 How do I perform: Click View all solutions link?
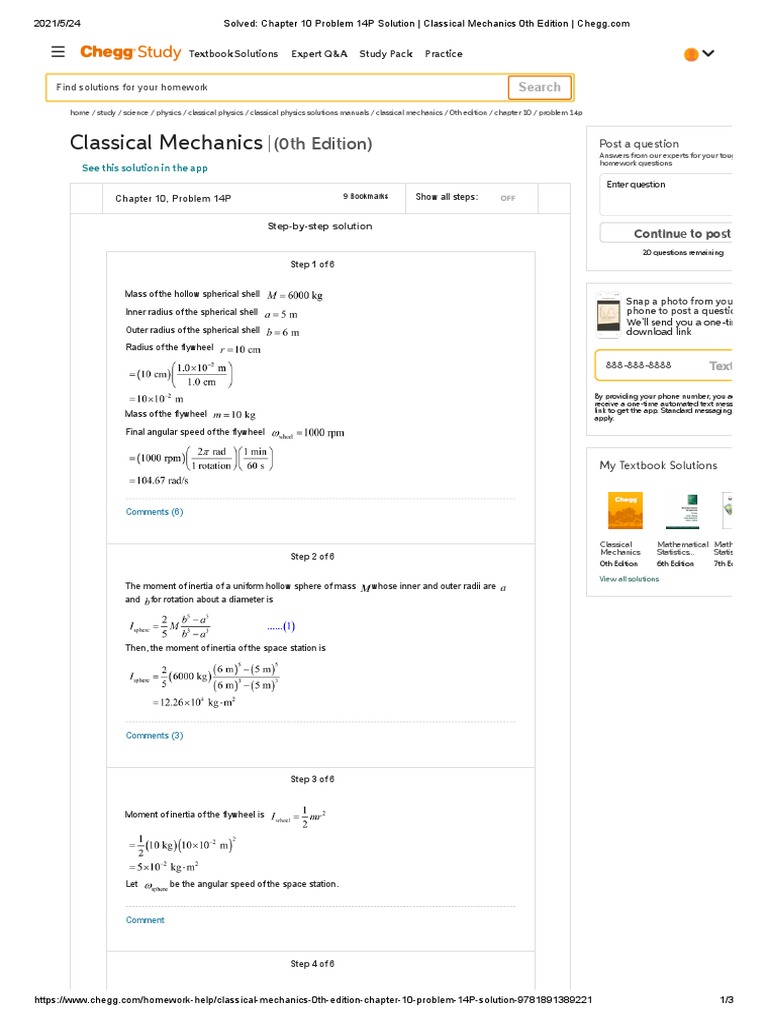pos(629,579)
